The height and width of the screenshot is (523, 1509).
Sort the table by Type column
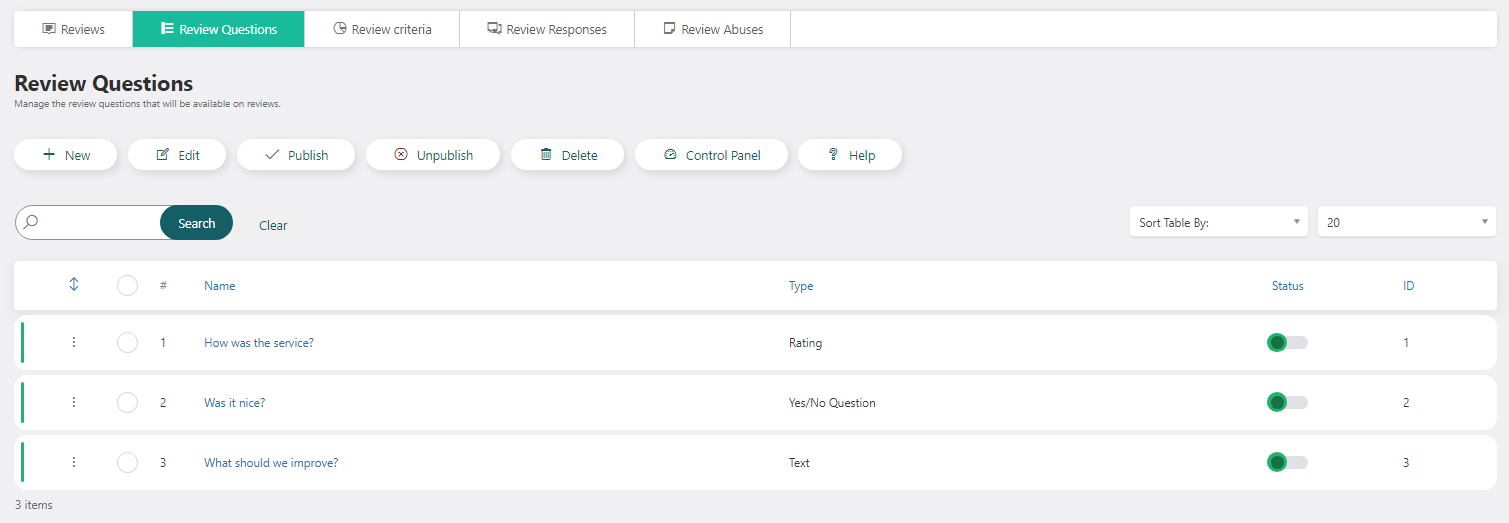[x=801, y=286]
